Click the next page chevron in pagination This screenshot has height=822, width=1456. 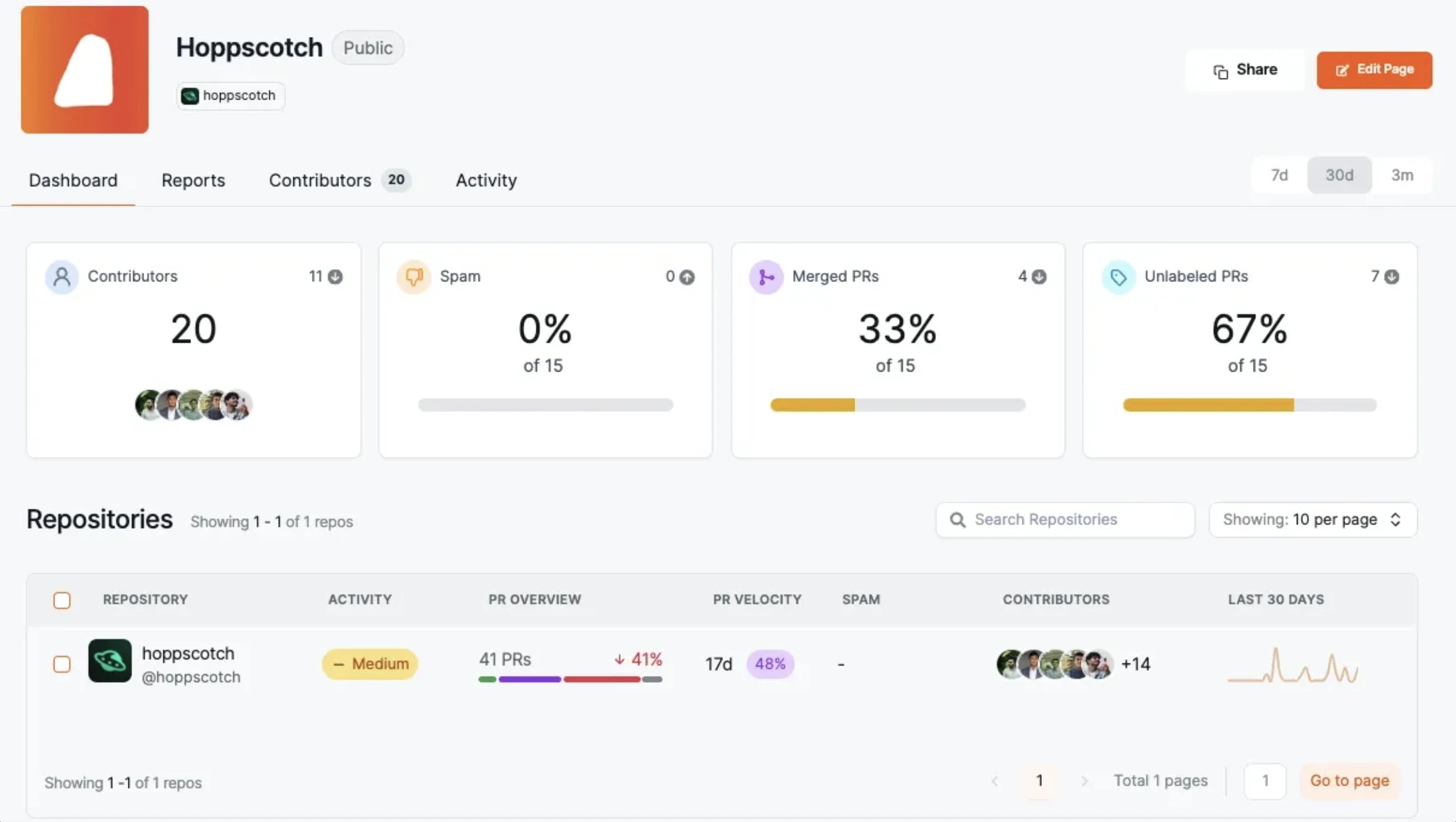pyautogui.click(x=1084, y=781)
